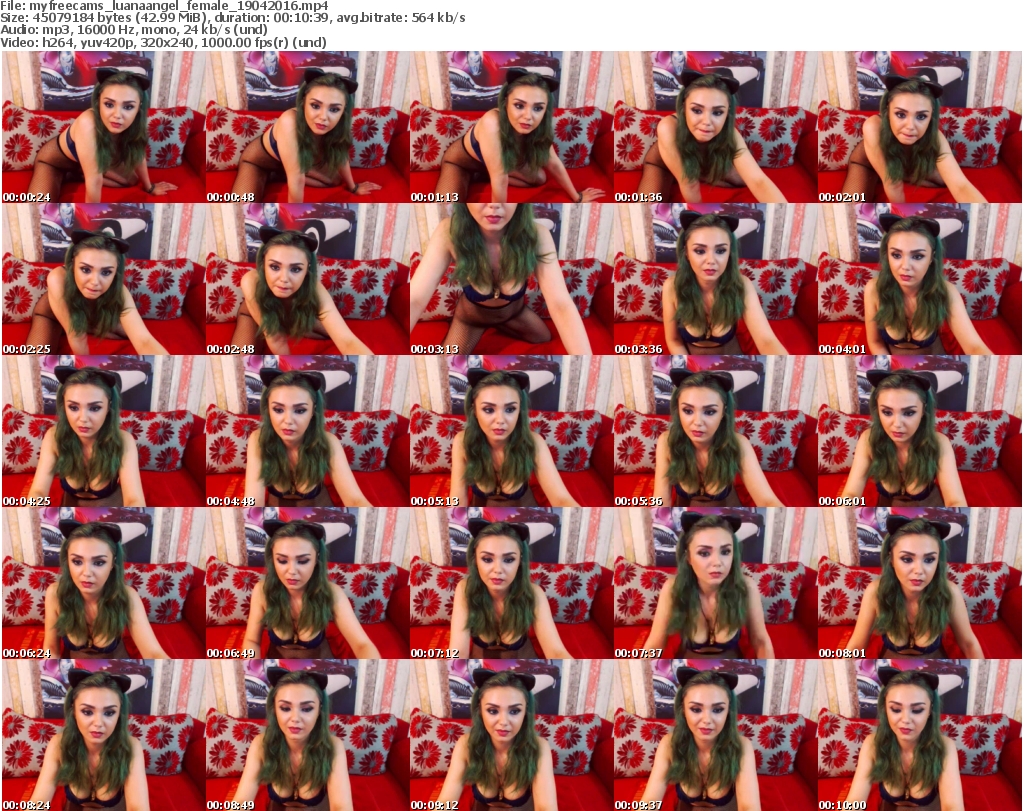Select the thumbnail stamped 00:05:13

coord(511,431)
